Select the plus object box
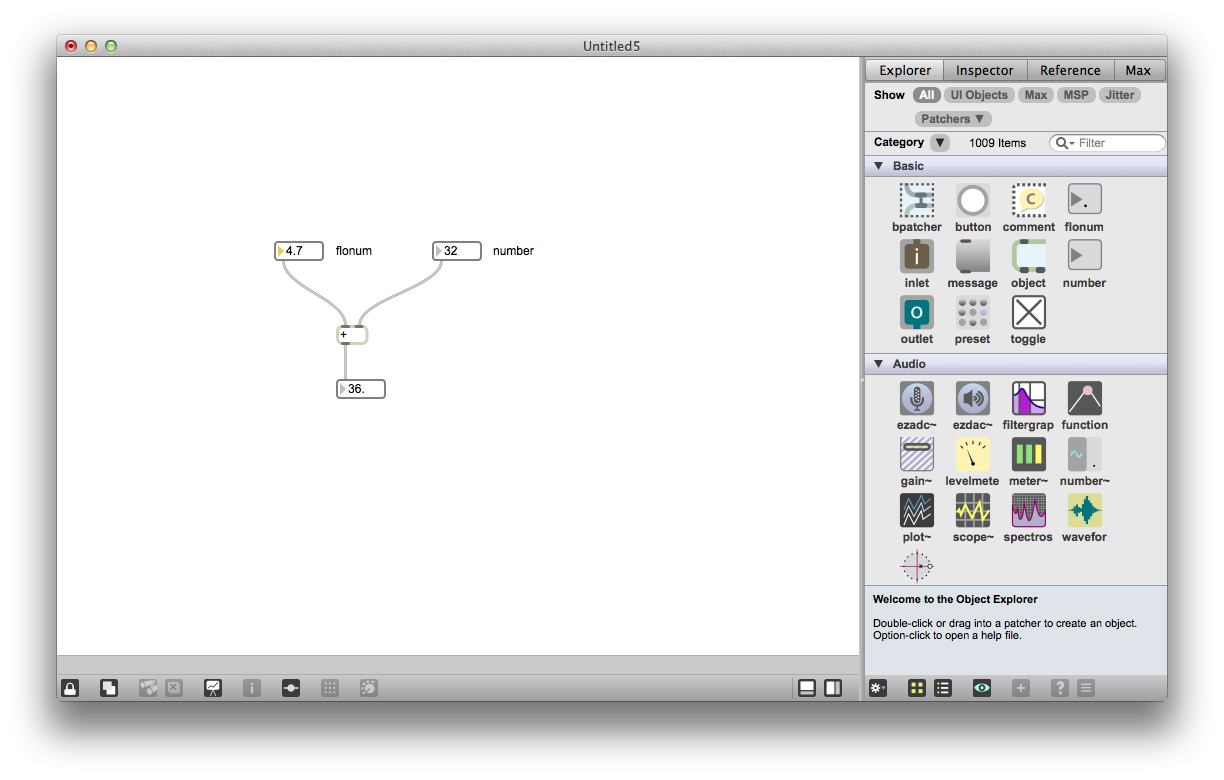The height and width of the screenshot is (780, 1224). click(x=352, y=335)
